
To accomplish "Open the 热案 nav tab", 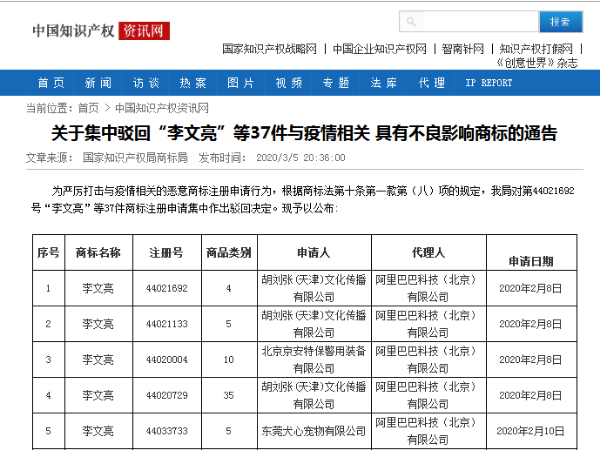I will (193, 83).
